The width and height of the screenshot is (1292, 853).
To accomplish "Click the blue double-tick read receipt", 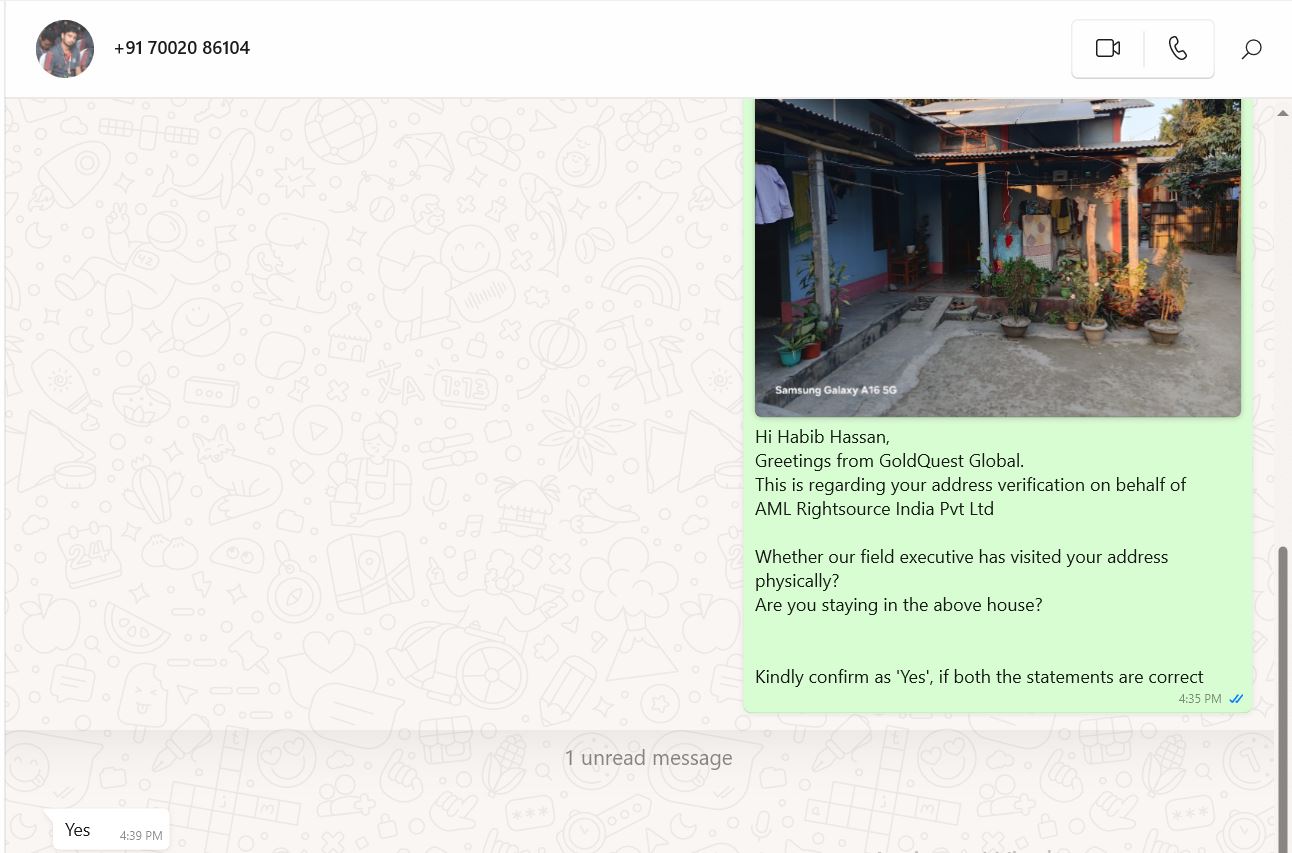I will pos(1236,699).
